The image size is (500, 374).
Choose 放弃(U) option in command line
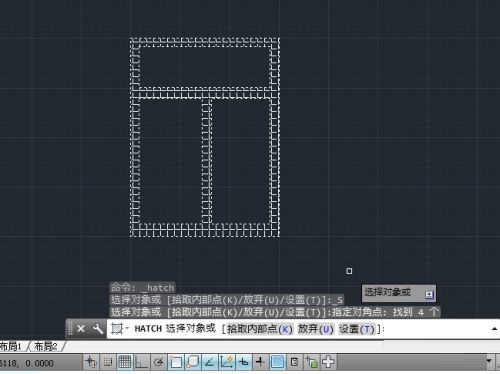click(x=315, y=329)
